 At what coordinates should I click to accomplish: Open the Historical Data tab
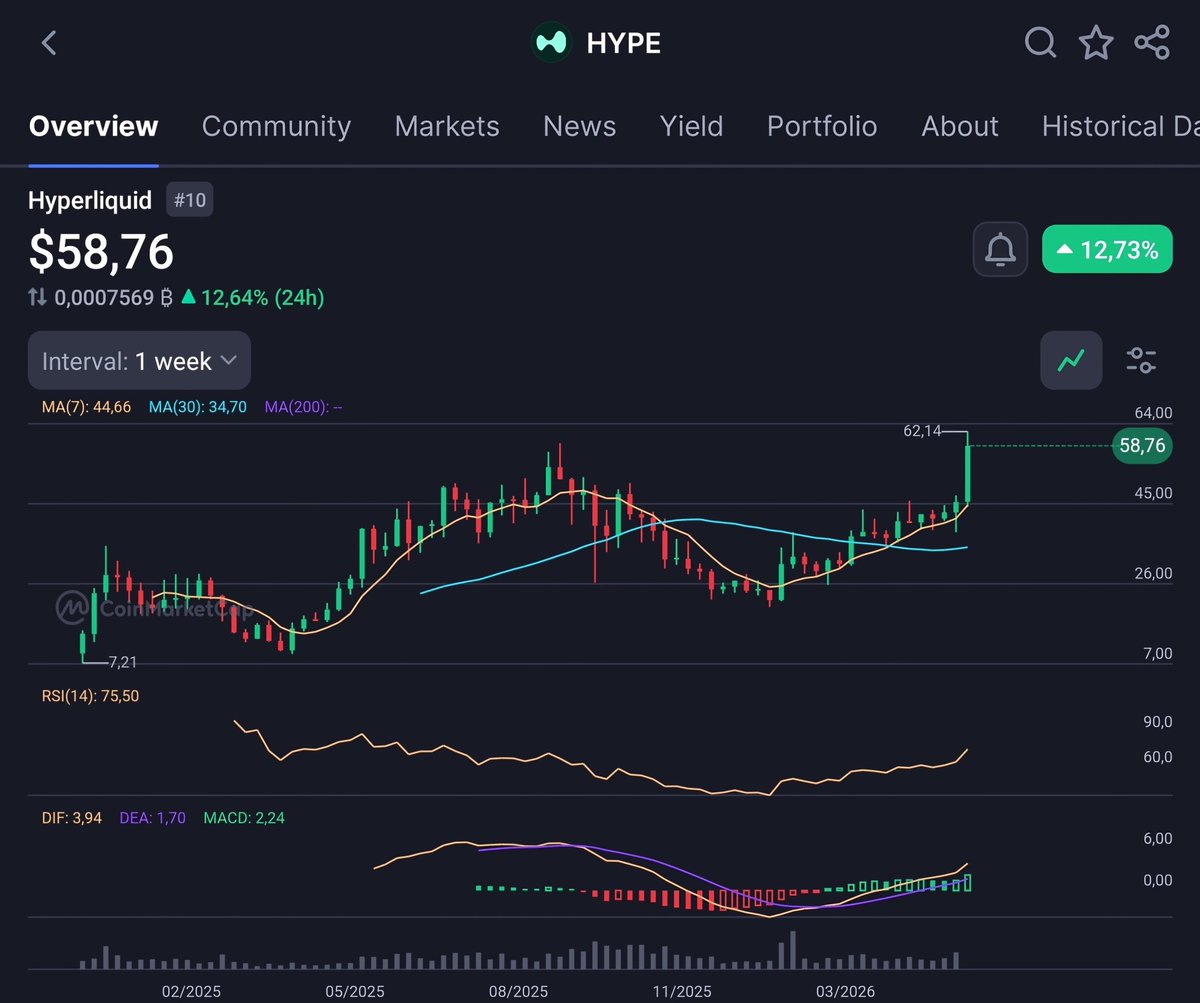point(1120,126)
